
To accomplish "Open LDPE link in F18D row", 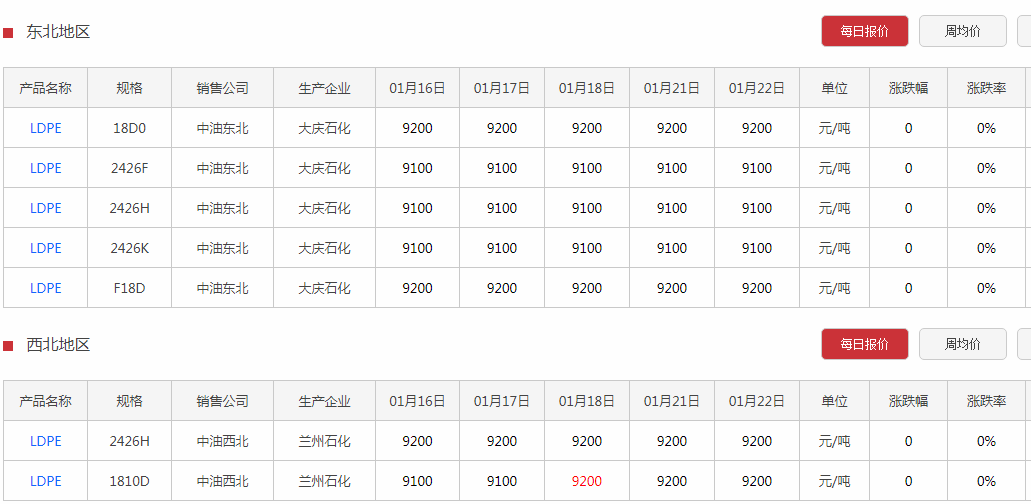I will pyautogui.click(x=45, y=288).
